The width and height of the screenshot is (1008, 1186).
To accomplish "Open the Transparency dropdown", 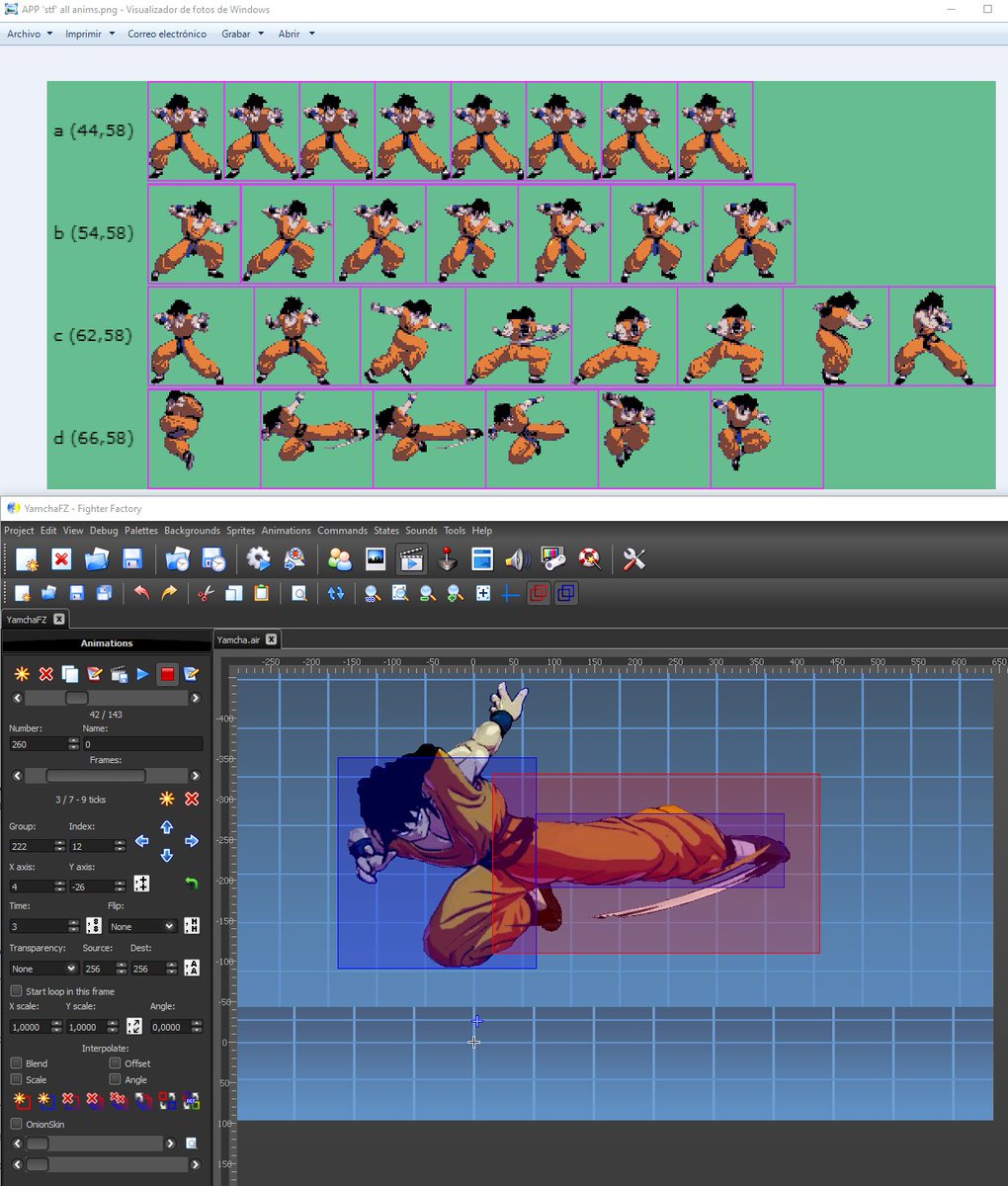I will tap(43, 969).
